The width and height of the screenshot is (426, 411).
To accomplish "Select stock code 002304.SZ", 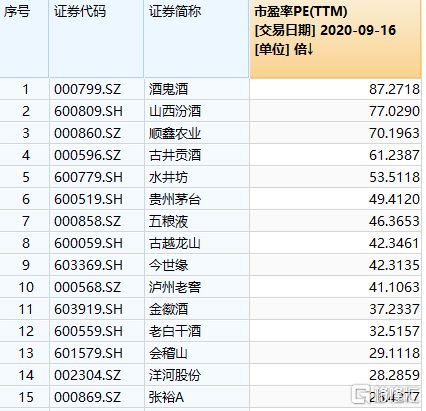I will 87,375.
